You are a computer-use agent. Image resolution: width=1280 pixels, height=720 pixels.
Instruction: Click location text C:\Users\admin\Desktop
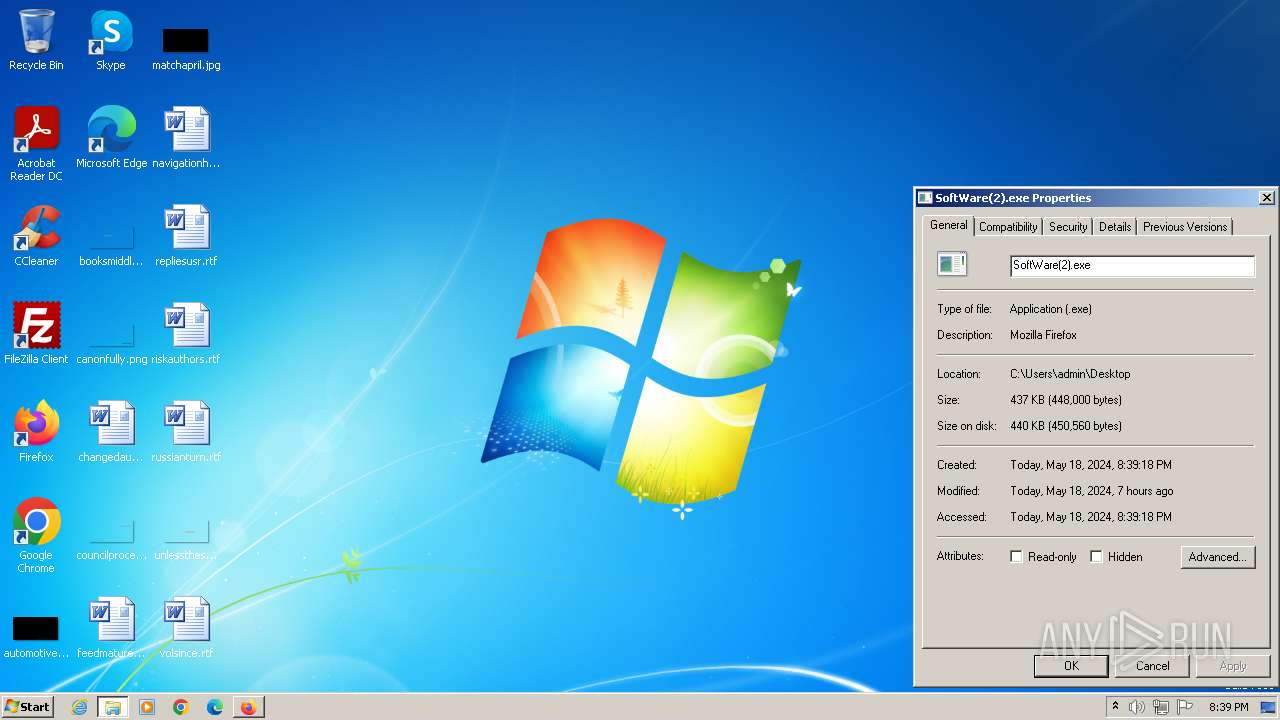tap(1070, 374)
